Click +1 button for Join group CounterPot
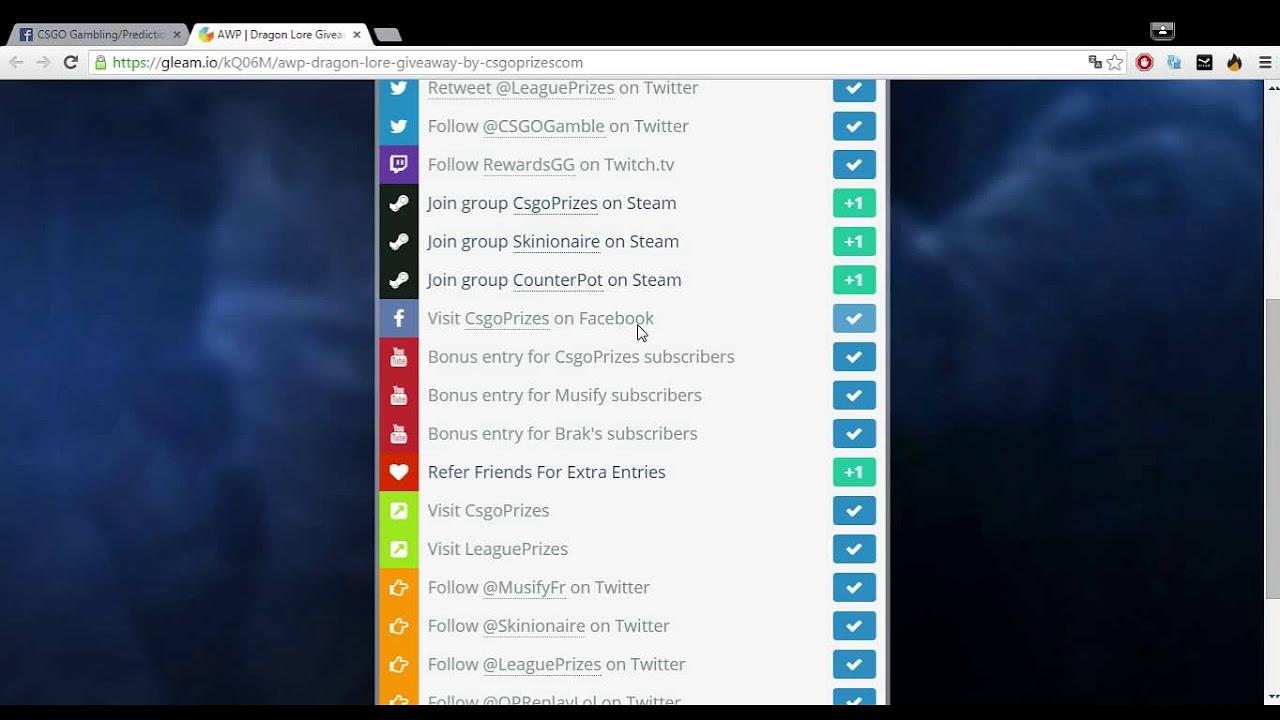Screen dimensions: 1280x720 854,280
